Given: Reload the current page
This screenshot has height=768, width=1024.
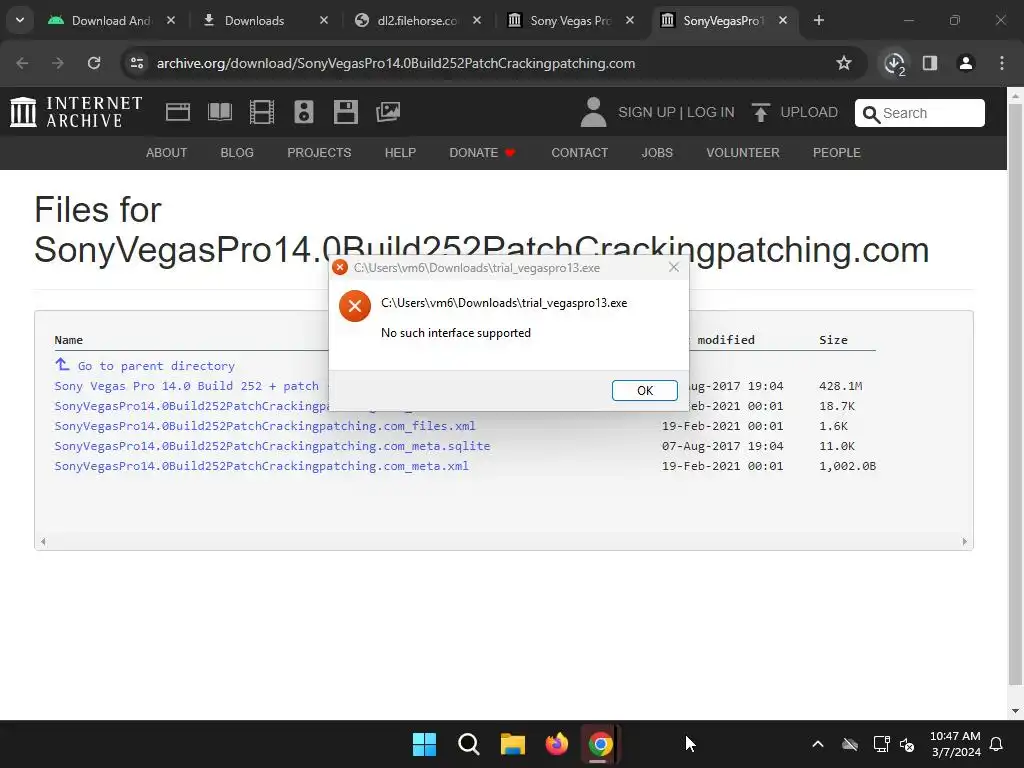Looking at the screenshot, I should click(x=94, y=63).
